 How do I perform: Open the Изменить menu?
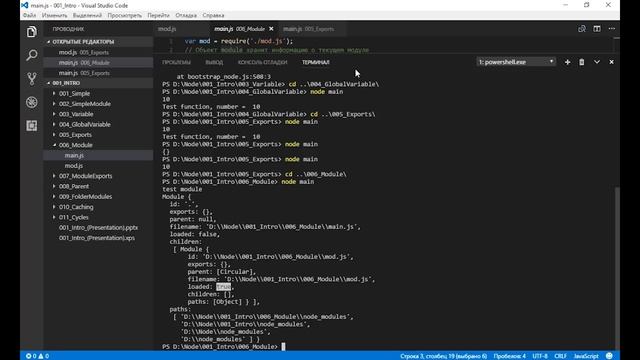tap(54, 16)
